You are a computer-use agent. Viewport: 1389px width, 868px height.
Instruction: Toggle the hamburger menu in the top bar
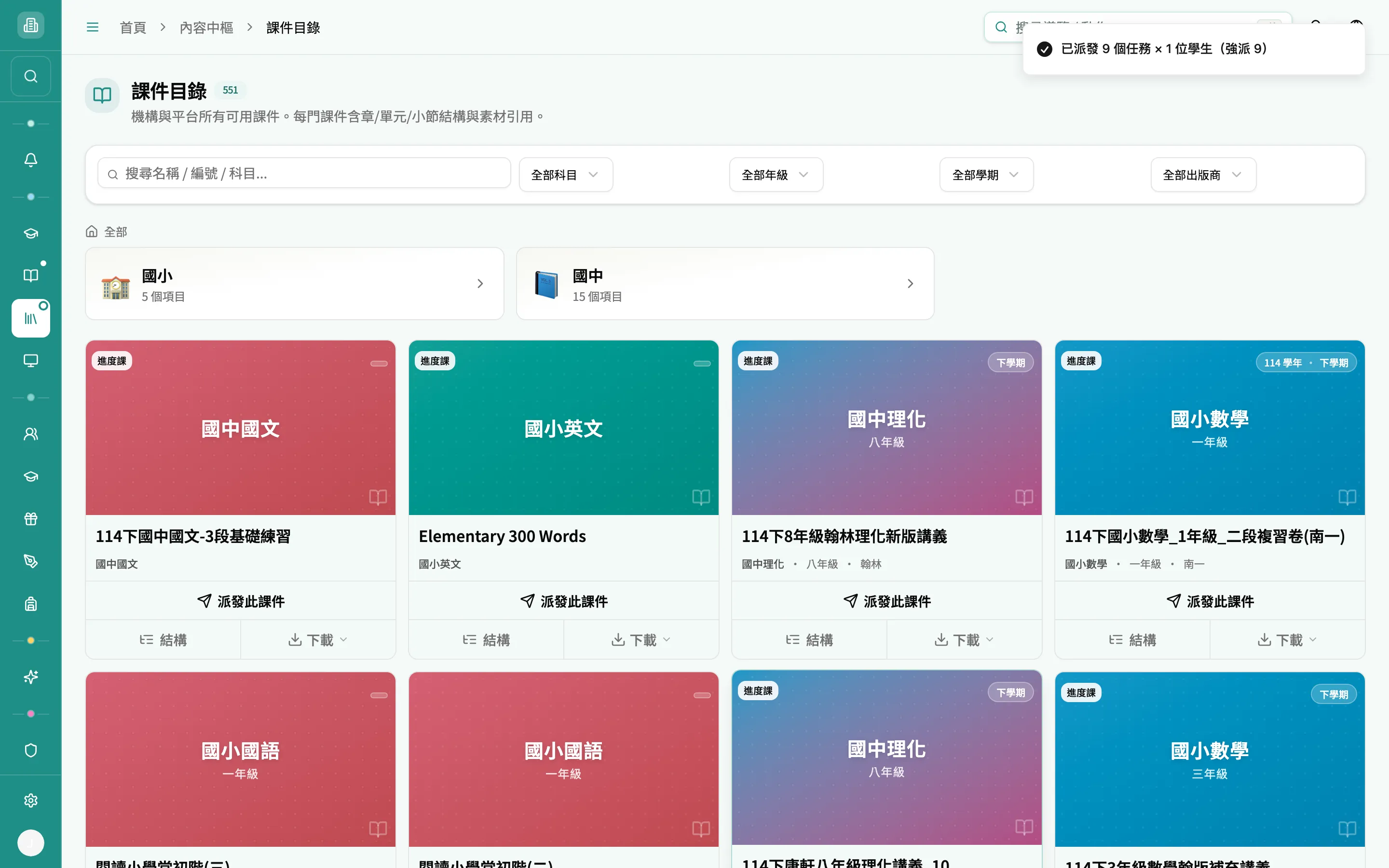[x=93, y=27]
